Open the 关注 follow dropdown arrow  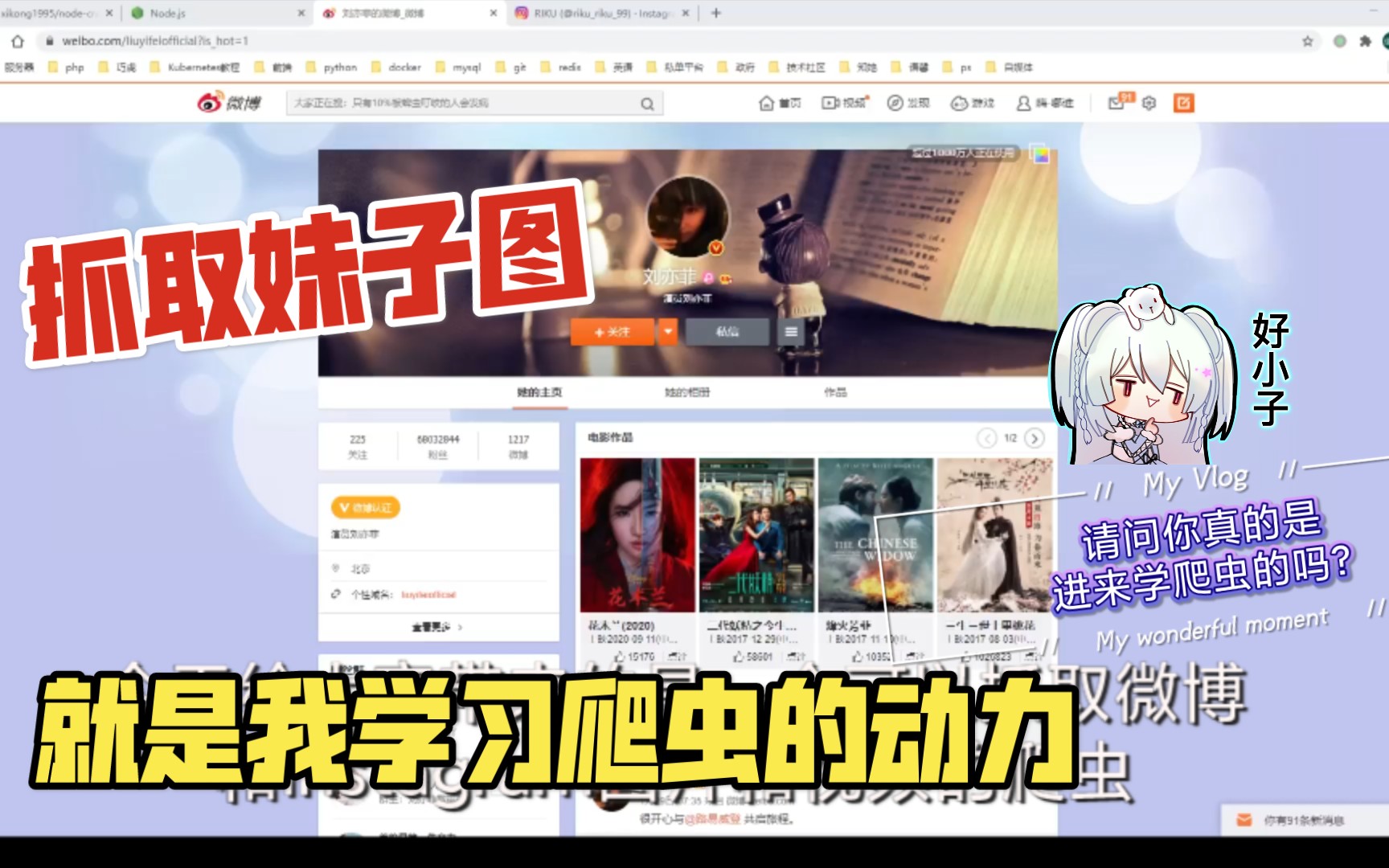coord(667,331)
